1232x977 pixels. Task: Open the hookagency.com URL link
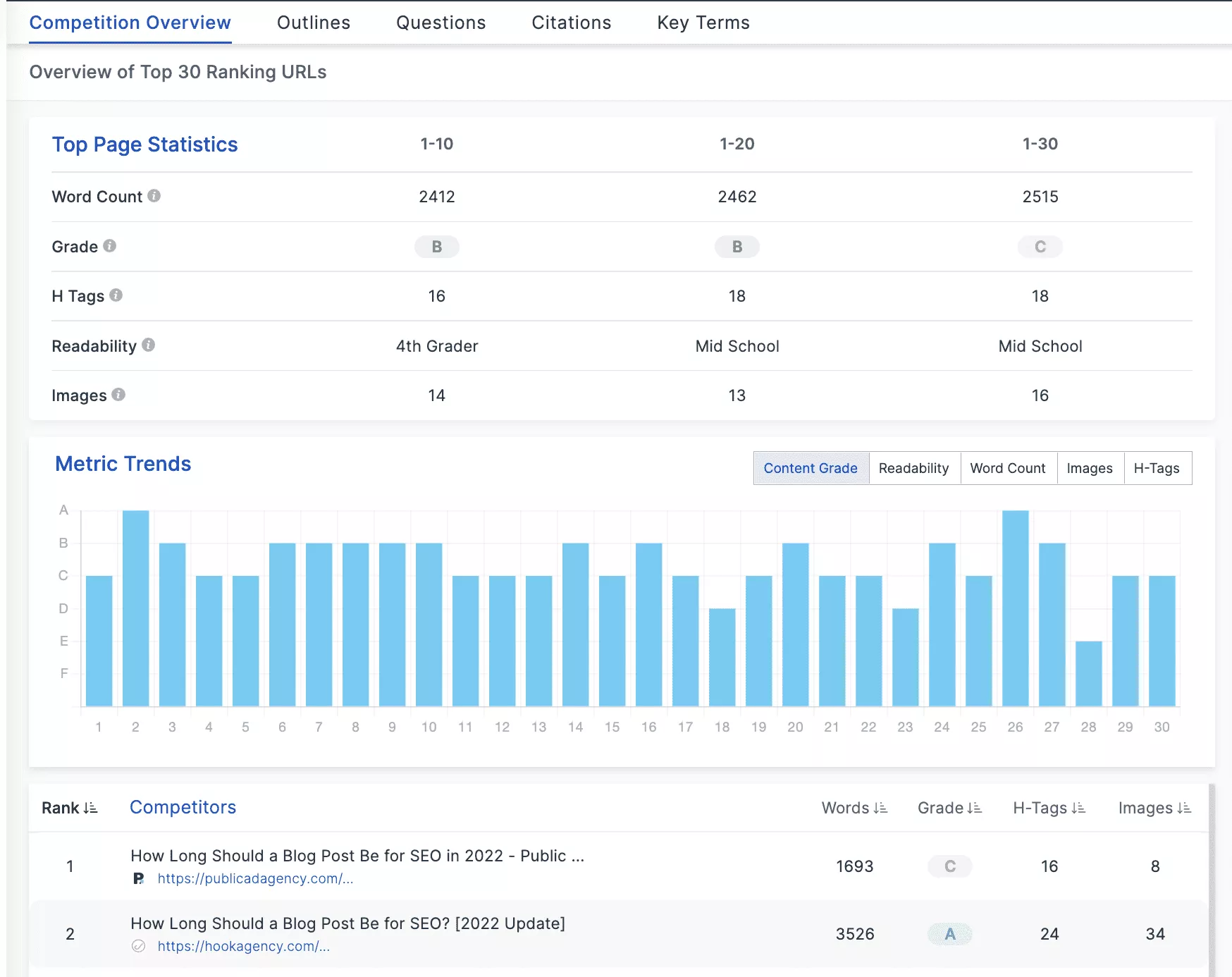pyautogui.click(x=245, y=947)
